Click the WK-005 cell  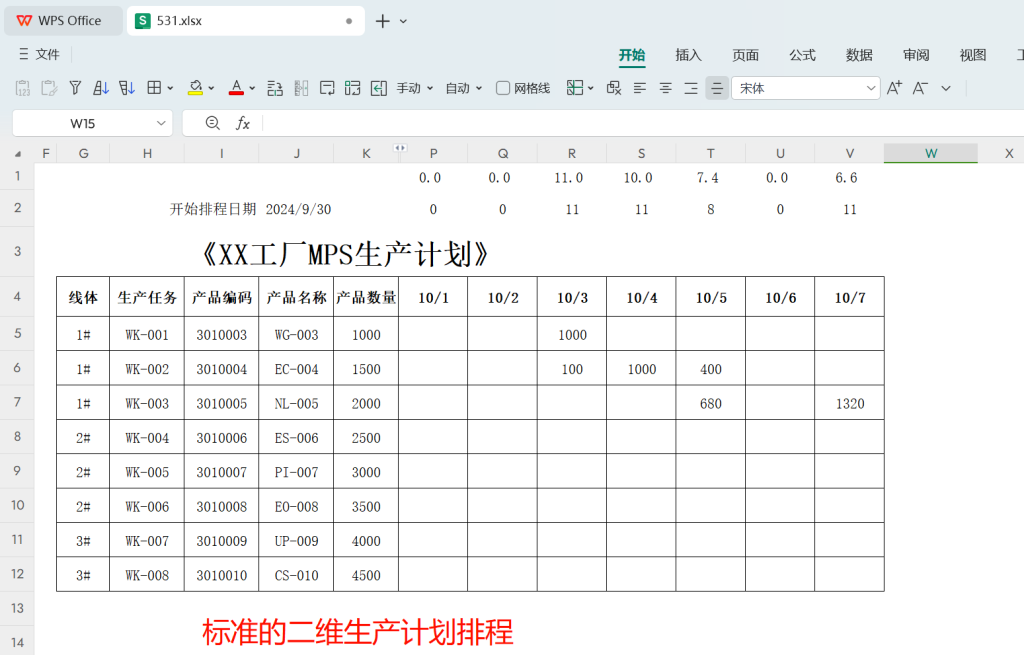point(147,472)
